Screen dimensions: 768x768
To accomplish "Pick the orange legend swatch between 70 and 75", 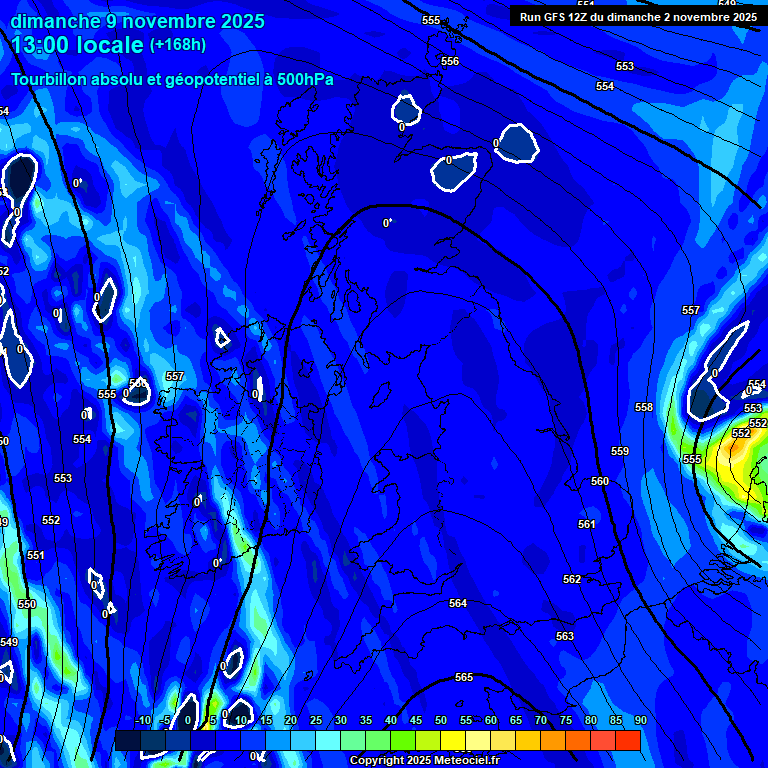I will pyautogui.click(x=553, y=740).
